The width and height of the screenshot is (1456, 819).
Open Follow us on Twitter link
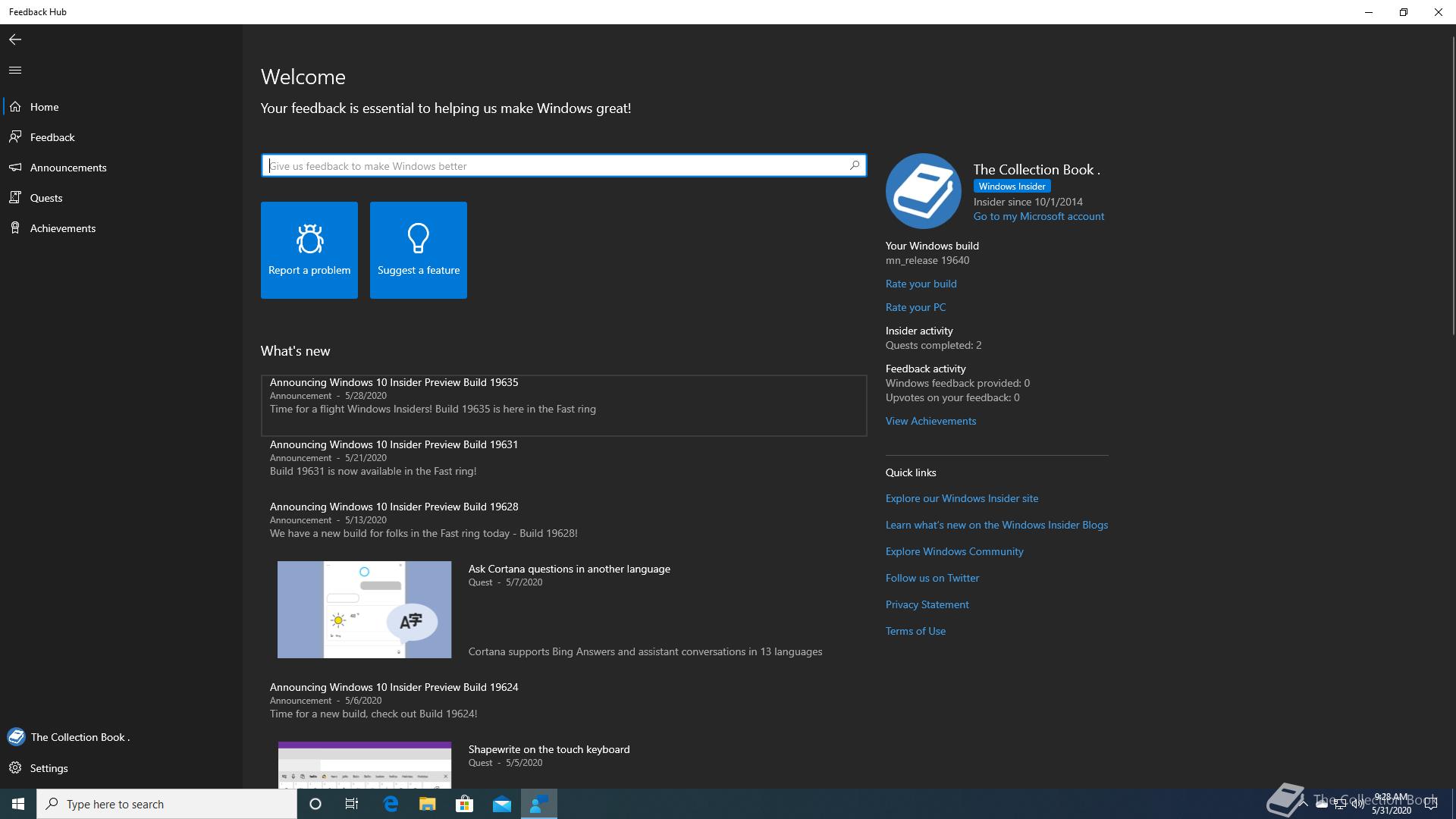932,578
